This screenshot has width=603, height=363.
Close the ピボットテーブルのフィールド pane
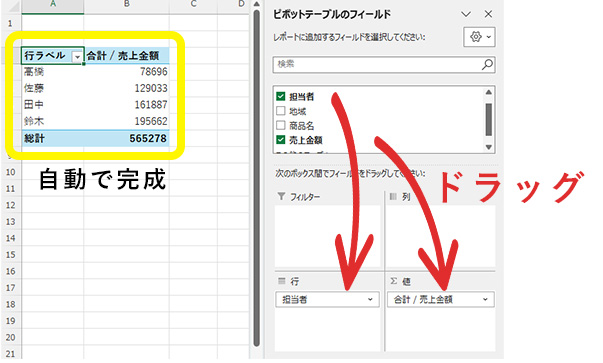pos(488,14)
